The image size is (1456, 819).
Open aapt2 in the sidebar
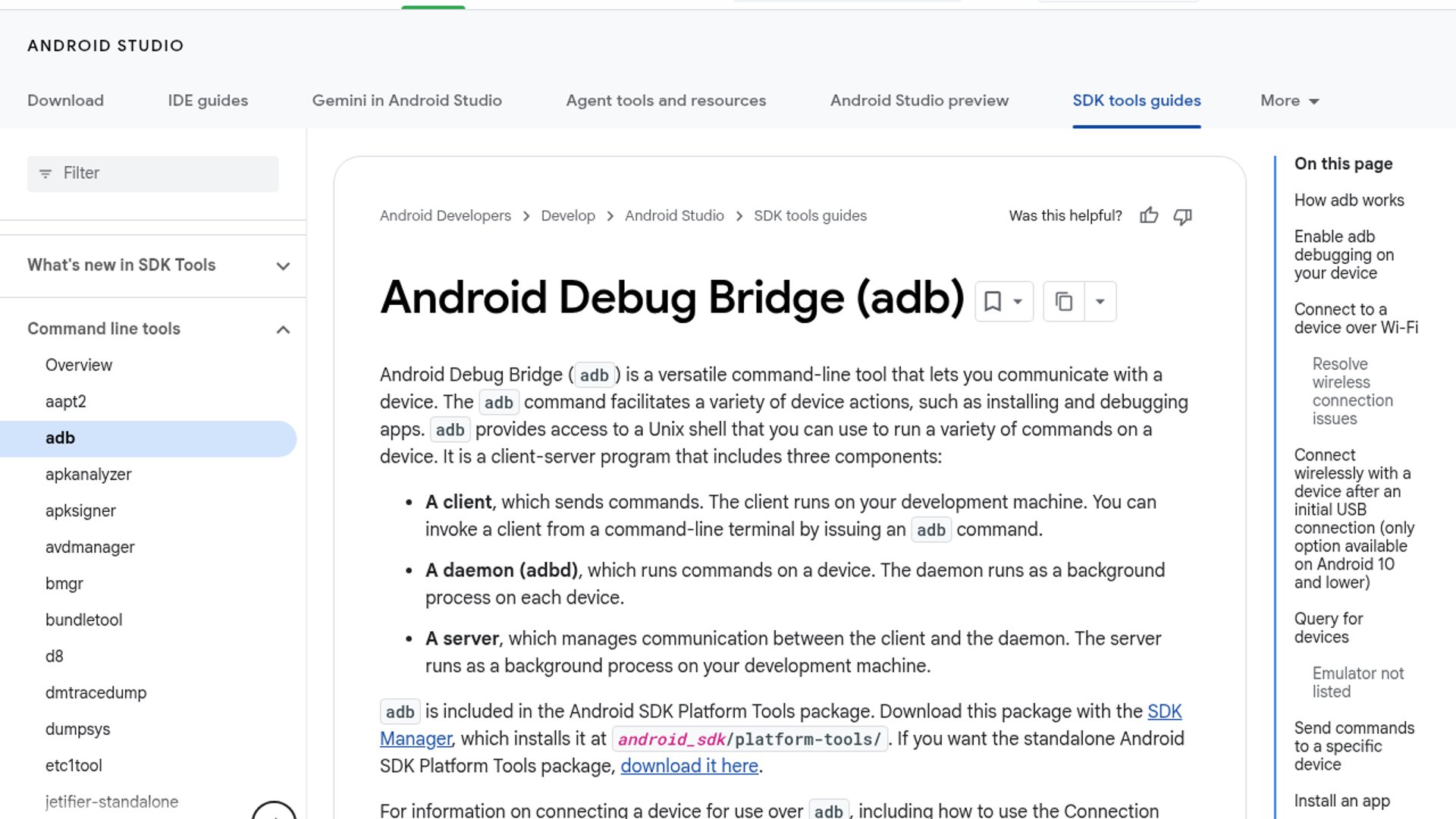pyautogui.click(x=66, y=402)
